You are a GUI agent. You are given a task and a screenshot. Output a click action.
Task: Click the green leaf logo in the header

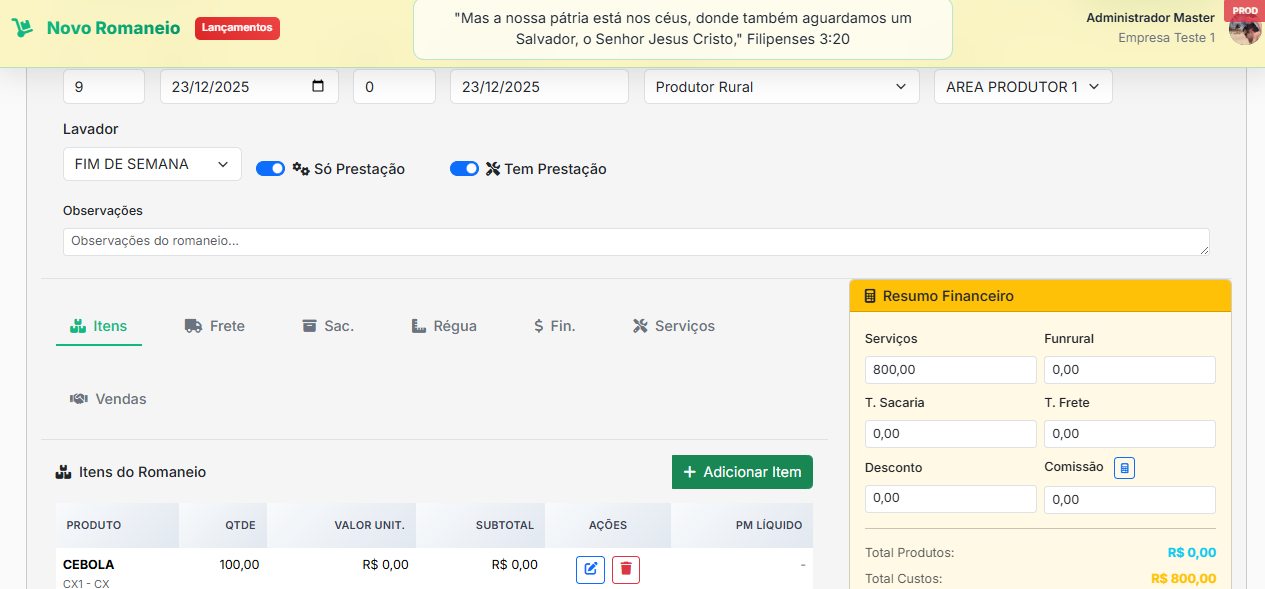tap(22, 27)
